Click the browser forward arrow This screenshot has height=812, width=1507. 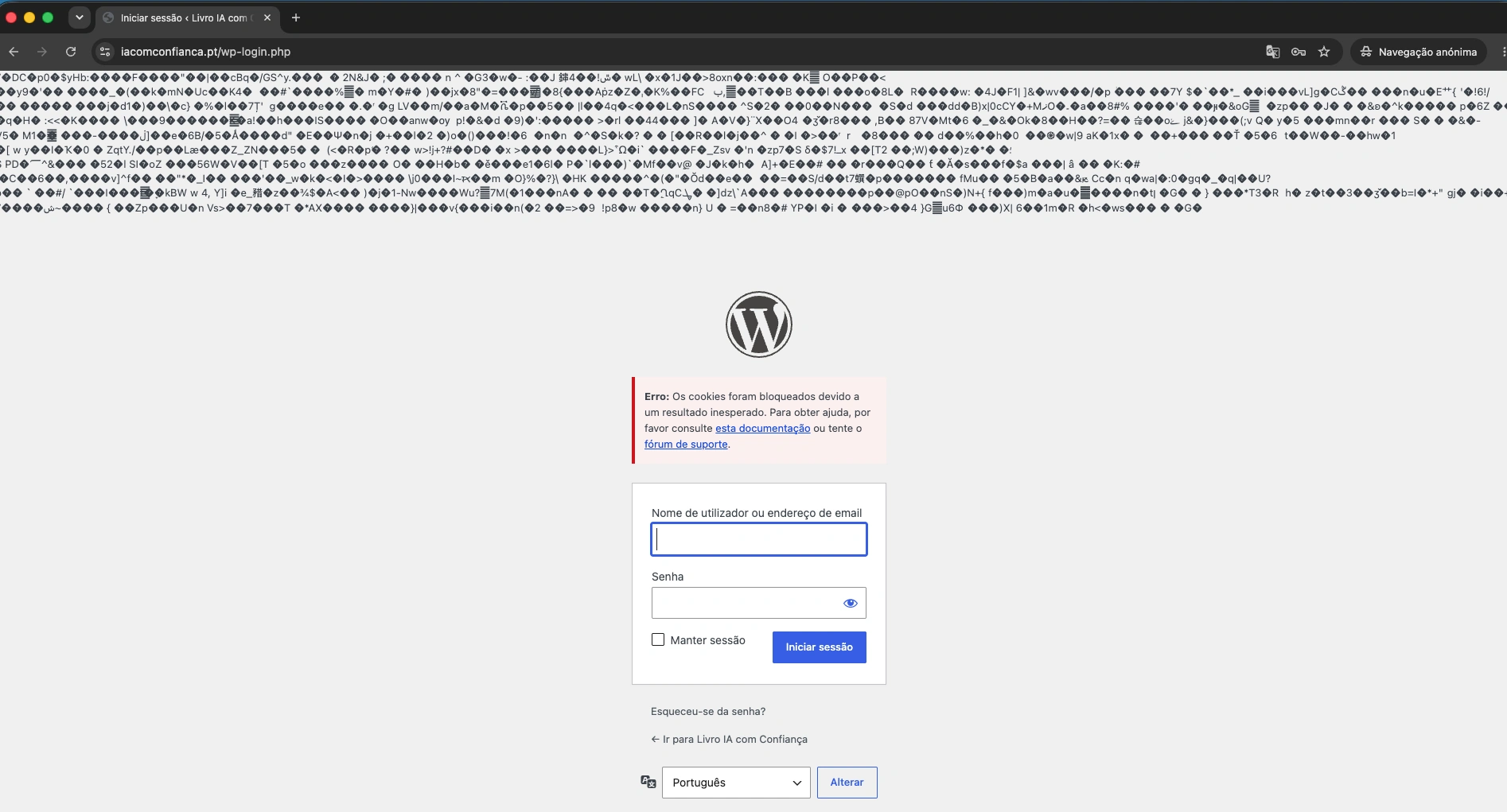pyautogui.click(x=42, y=52)
